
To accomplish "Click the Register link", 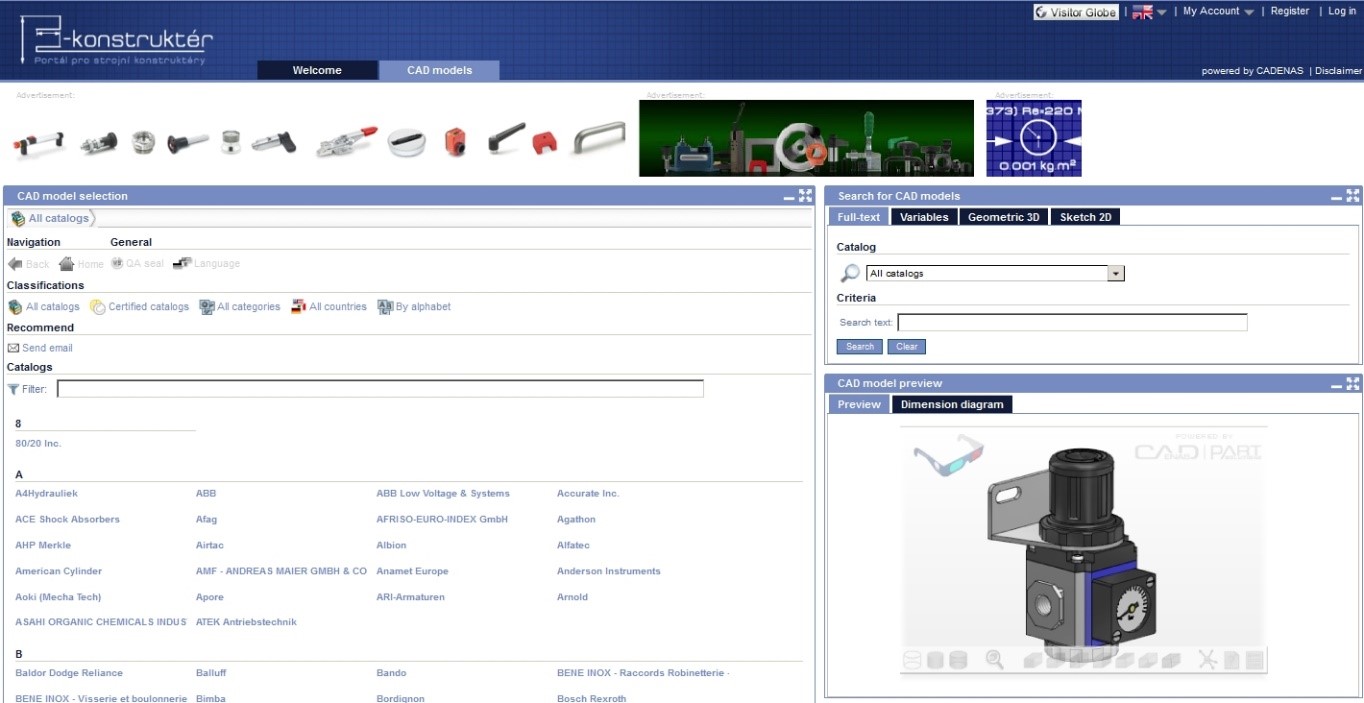I will 1290,11.
